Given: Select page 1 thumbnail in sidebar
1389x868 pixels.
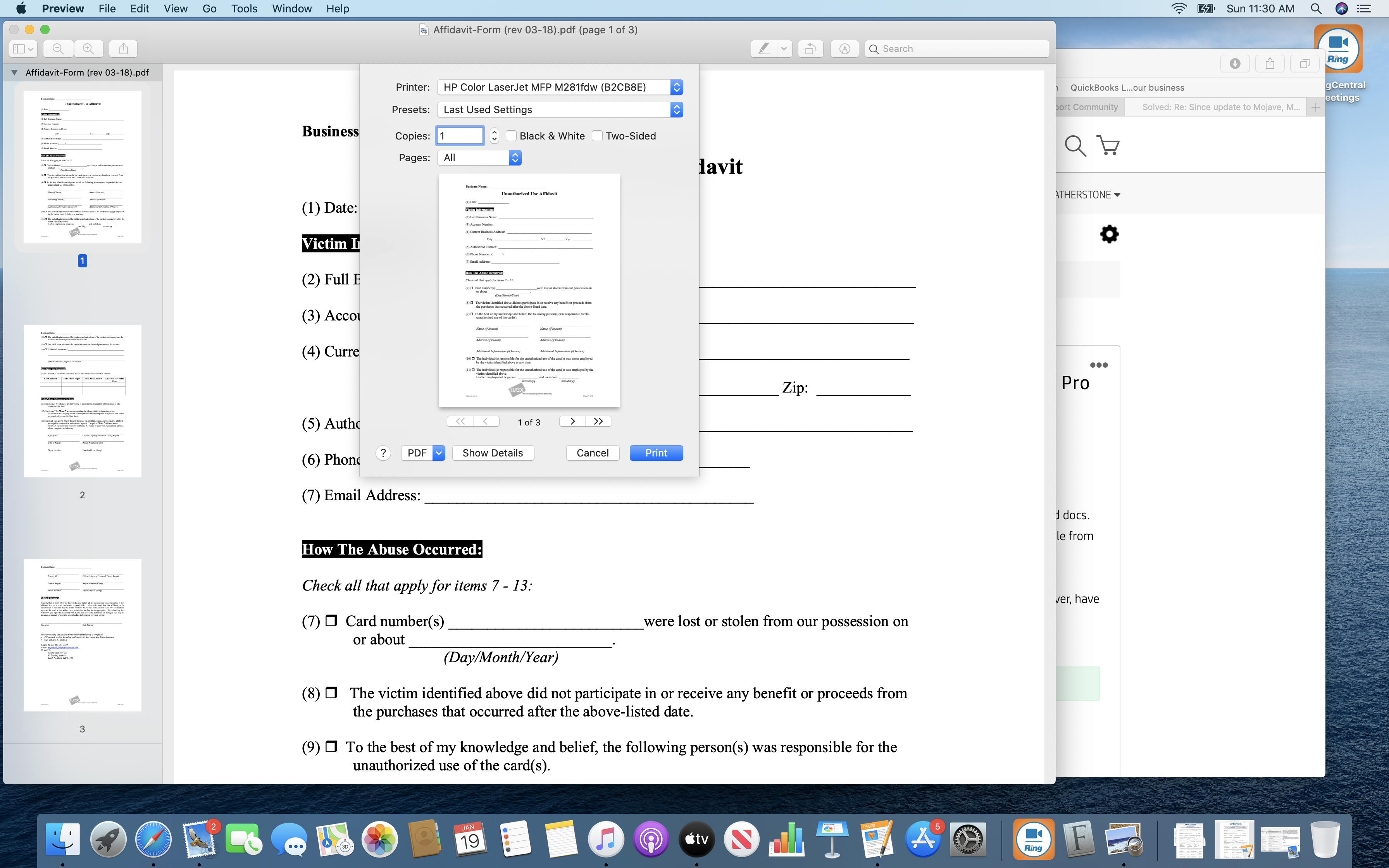Looking at the screenshot, I should coord(82,167).
